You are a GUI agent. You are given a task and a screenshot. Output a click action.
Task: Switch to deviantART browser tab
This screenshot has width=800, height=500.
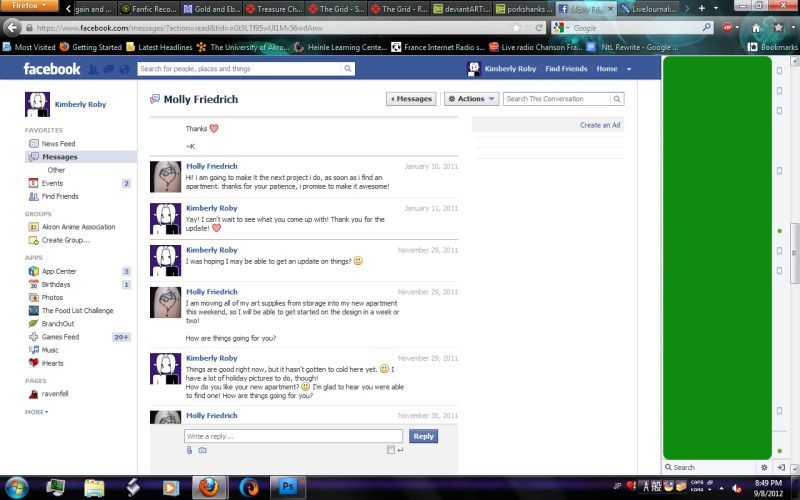point(461,9)
